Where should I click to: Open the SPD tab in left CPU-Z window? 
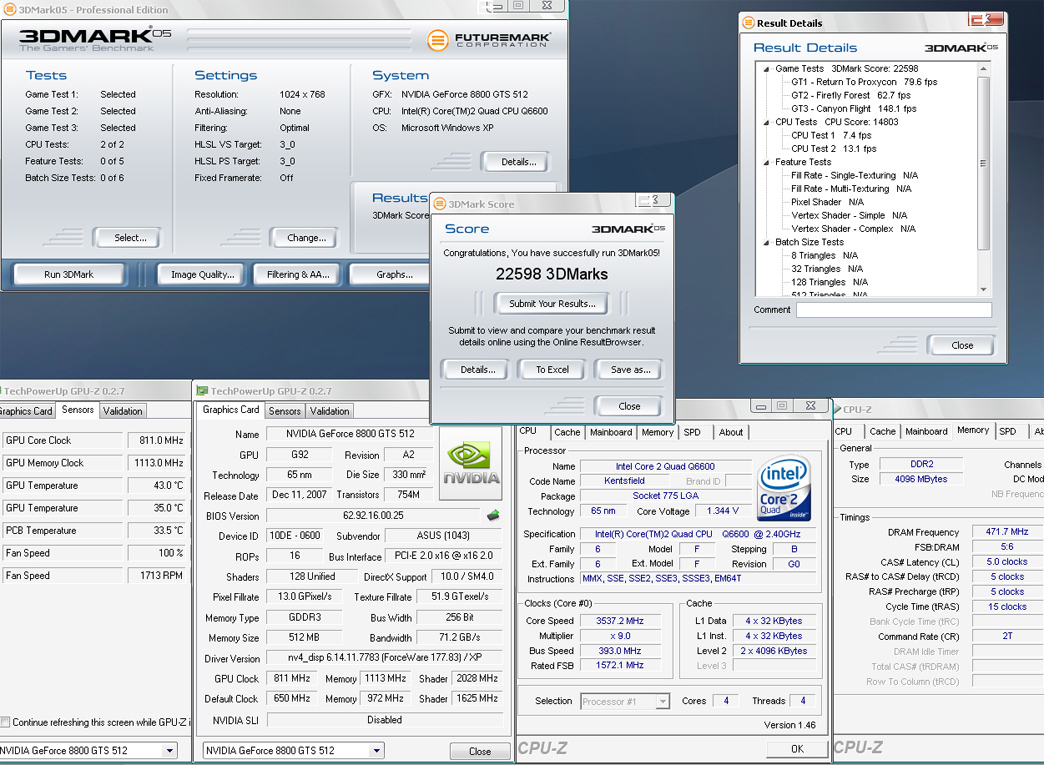pos(692,432)
